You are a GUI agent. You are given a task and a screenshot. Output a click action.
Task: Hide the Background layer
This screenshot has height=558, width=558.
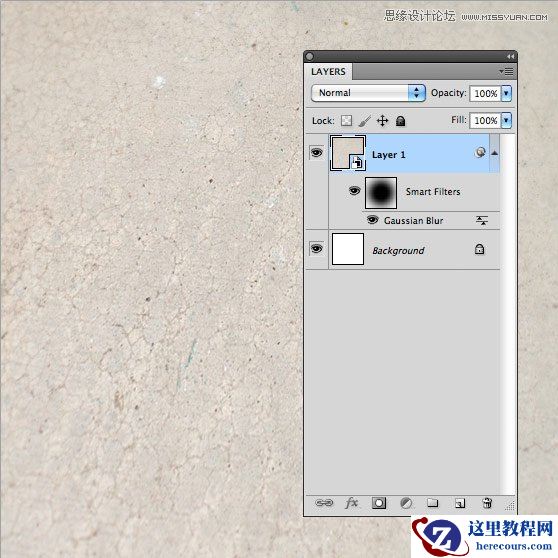317,248
